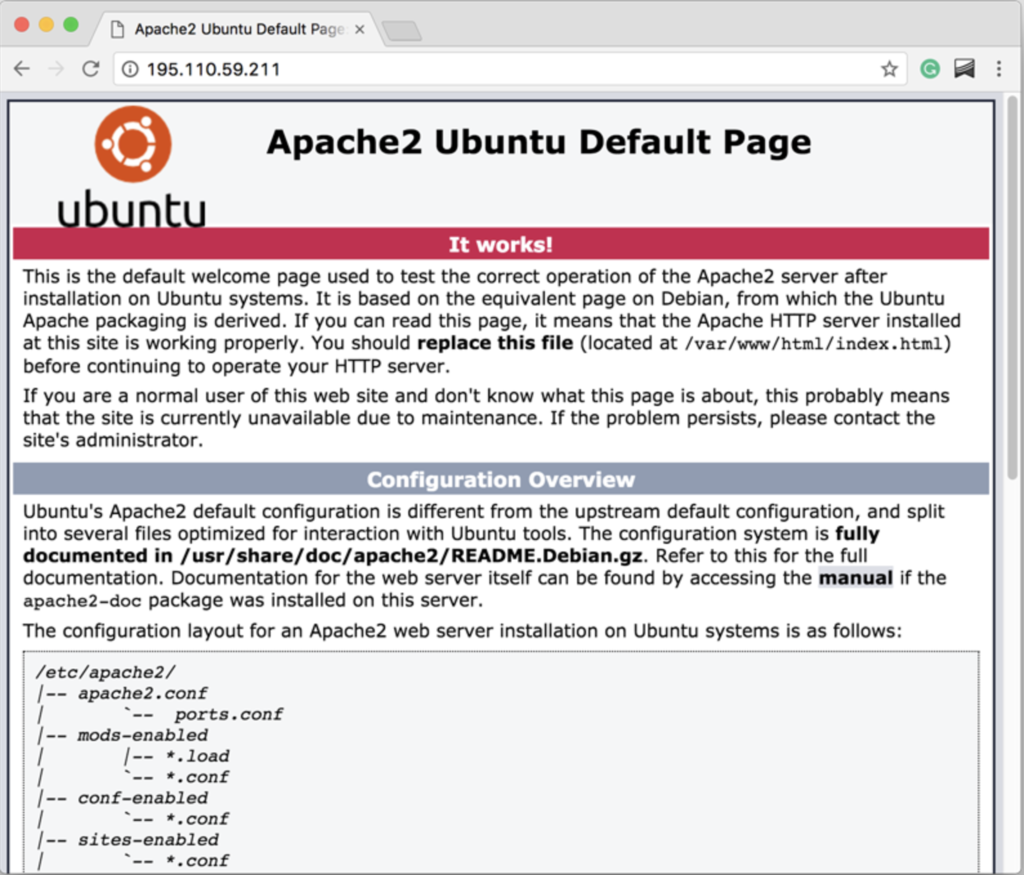Open a new tab with the blank tab button
The height and width of the screenshot is (875, 1024).
(x=402, y=31)
